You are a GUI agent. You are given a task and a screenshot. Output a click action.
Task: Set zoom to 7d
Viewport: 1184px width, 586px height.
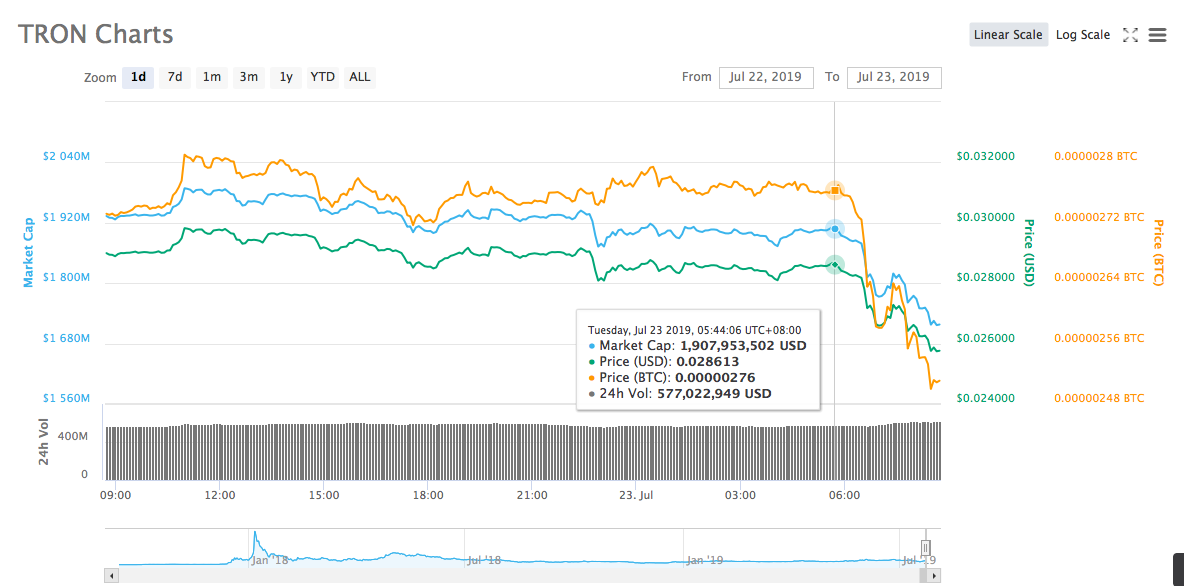(174, 77)
